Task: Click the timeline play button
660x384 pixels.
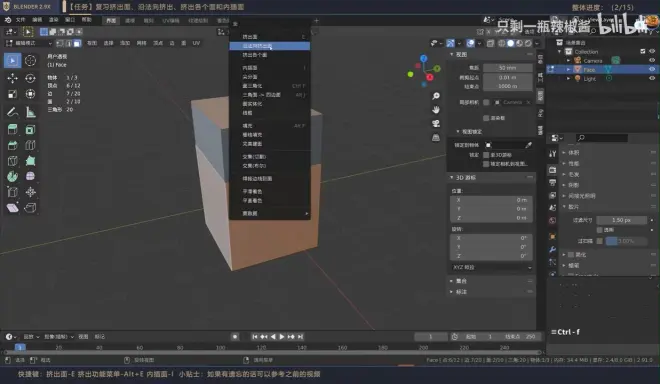Action: pyautogui.click(x=282, y=336)
